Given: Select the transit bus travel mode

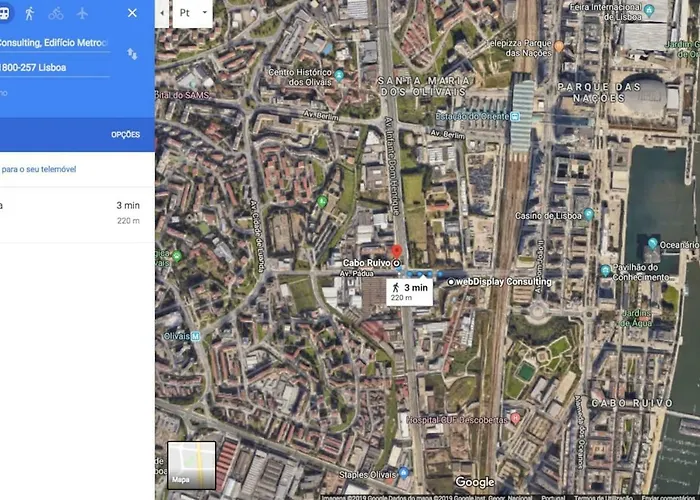Looking at the screenshot, I should [4, 13].
